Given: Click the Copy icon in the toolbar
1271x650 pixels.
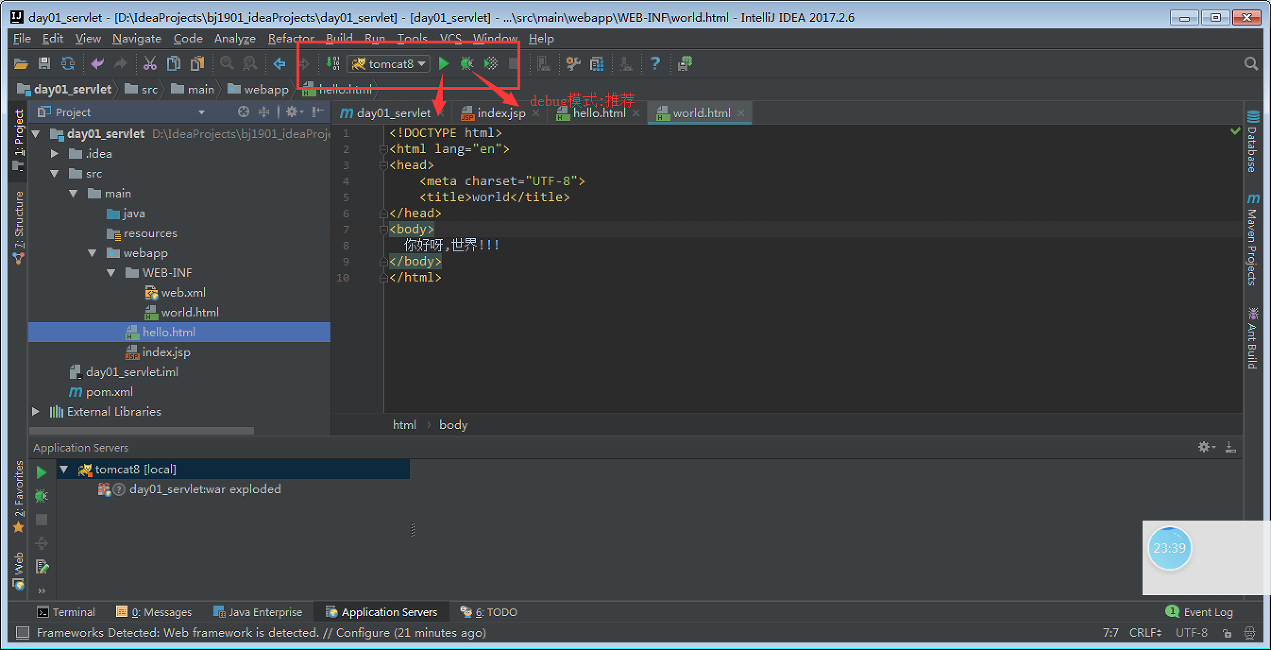Looking at the screenshot, I should (x=174, y=64).
